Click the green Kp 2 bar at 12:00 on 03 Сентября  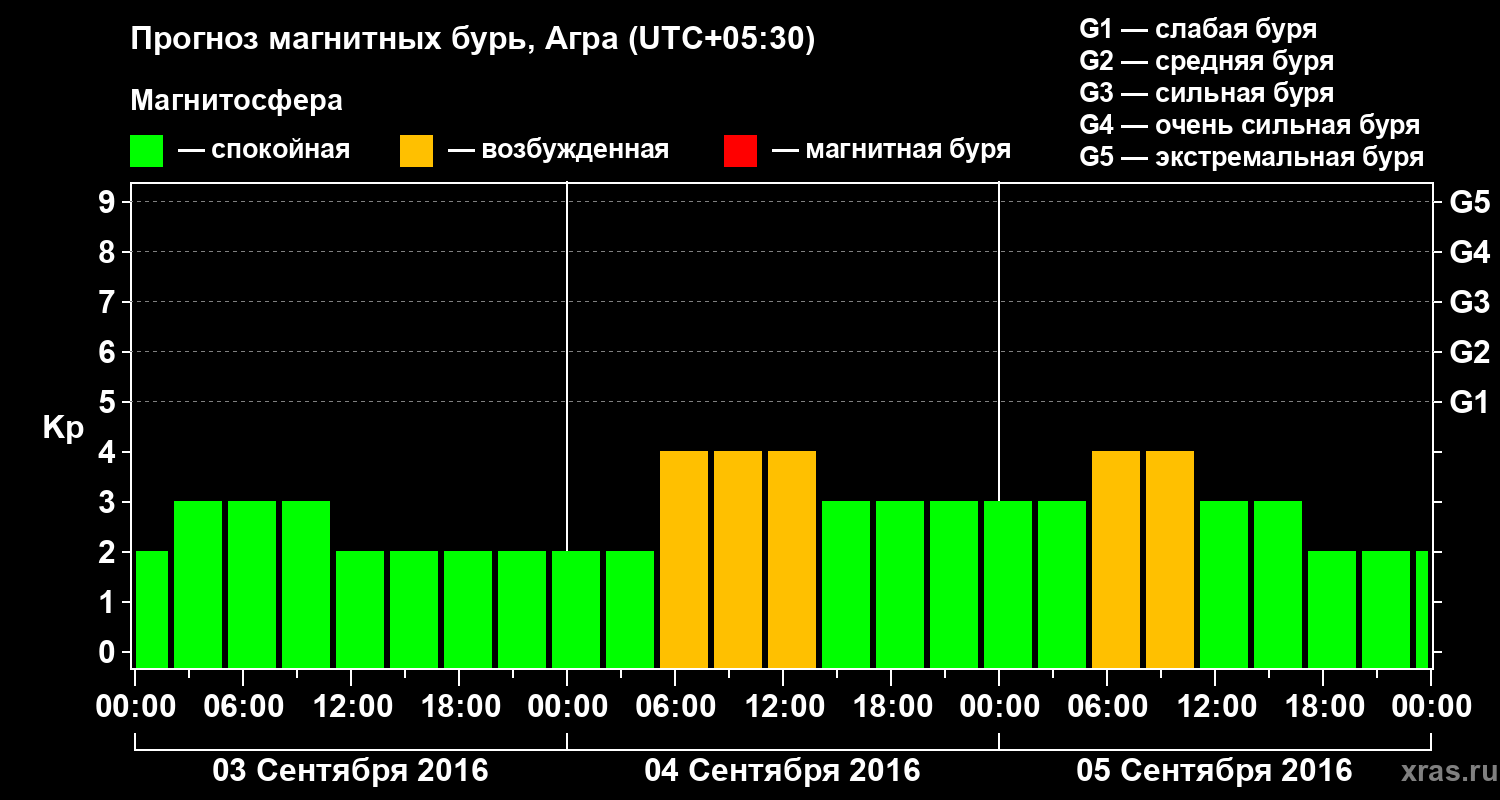(360, 610)
